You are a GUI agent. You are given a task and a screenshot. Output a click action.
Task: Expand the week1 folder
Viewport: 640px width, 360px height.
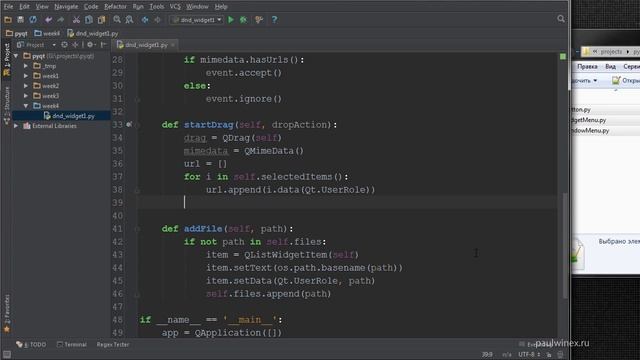[x=26, y=76]
